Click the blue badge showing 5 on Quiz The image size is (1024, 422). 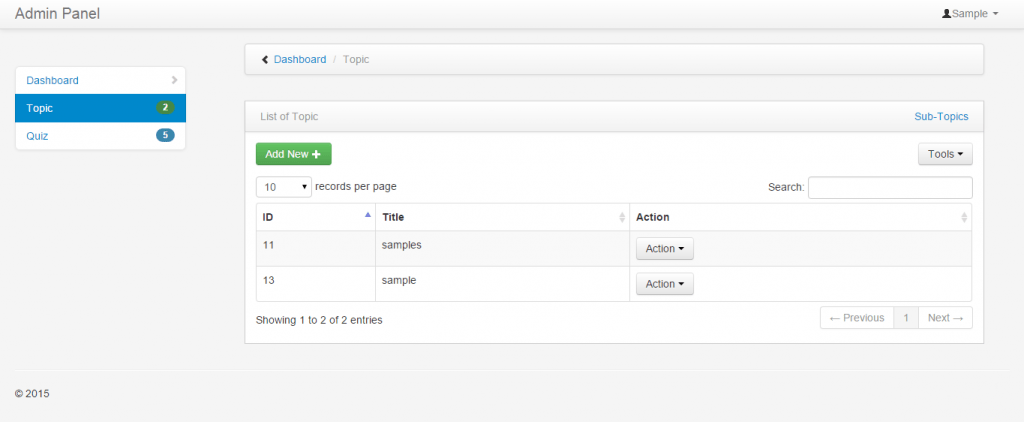[165, 136]
